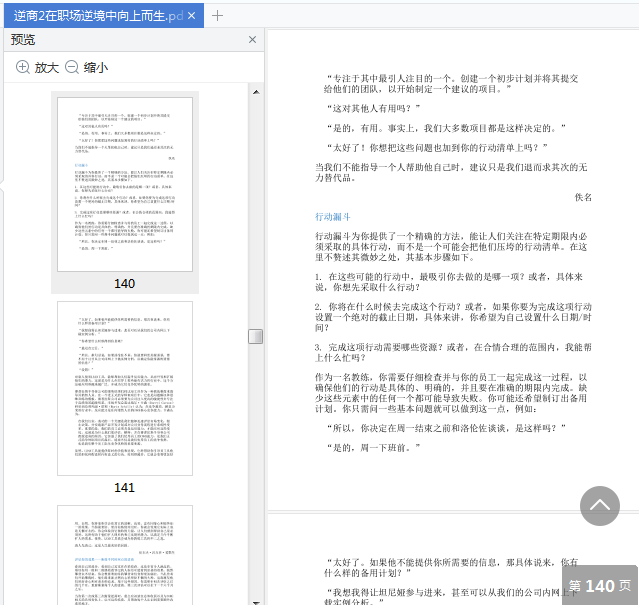Image resolution: width=639 pixels, height=605 pixels.
Task: Click paragraph starting "作为一名教练"
Action: pos(451,393)
